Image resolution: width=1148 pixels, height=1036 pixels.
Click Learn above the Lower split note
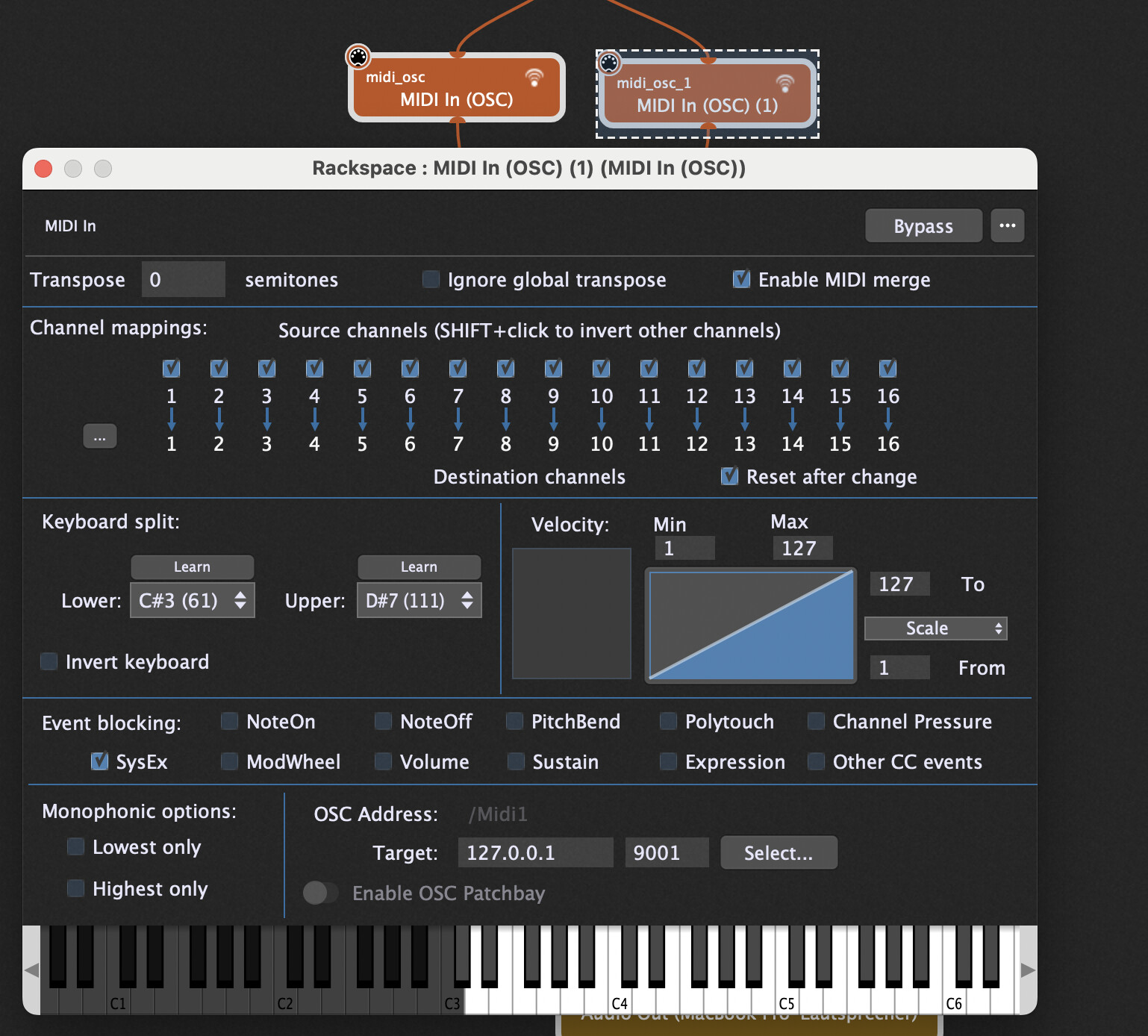tap(192, 567)
